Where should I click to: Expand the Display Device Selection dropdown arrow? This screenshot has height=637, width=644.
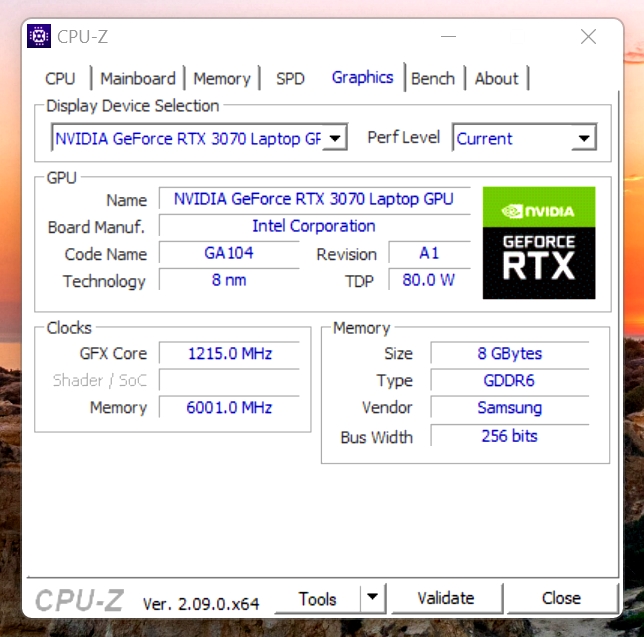coord(335,138)
